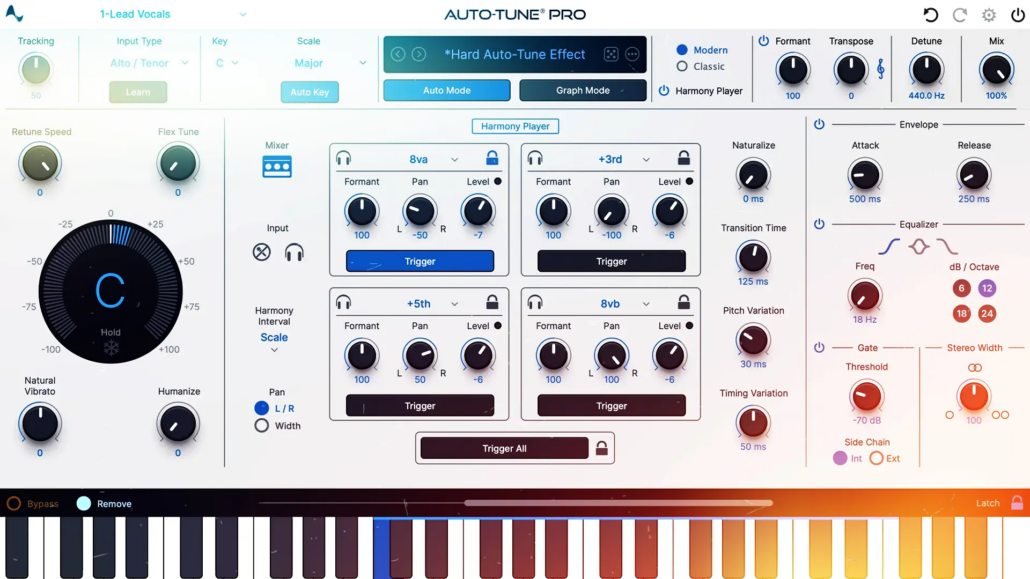The width and height of the screenshot is (1030, 579).
Task: Click the Undo arrow icon
Action: point(930,14)
